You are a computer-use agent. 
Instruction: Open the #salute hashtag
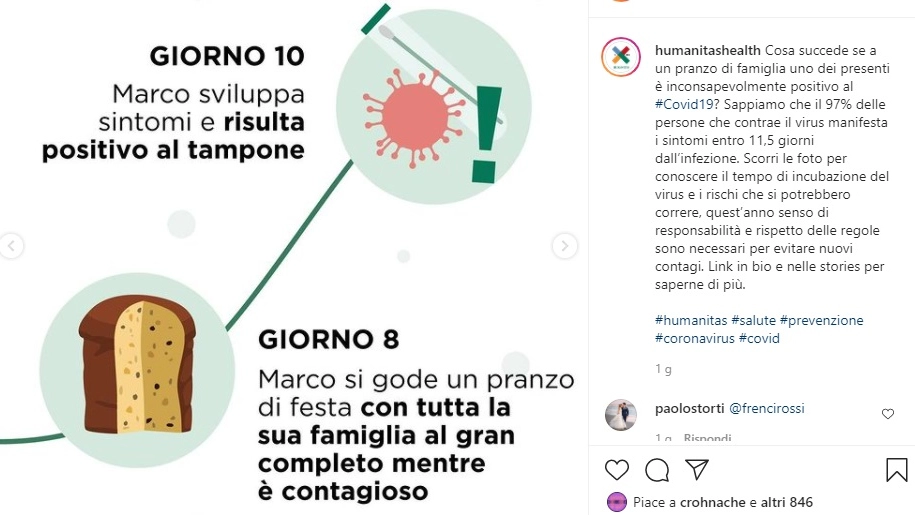coord(753,320)
